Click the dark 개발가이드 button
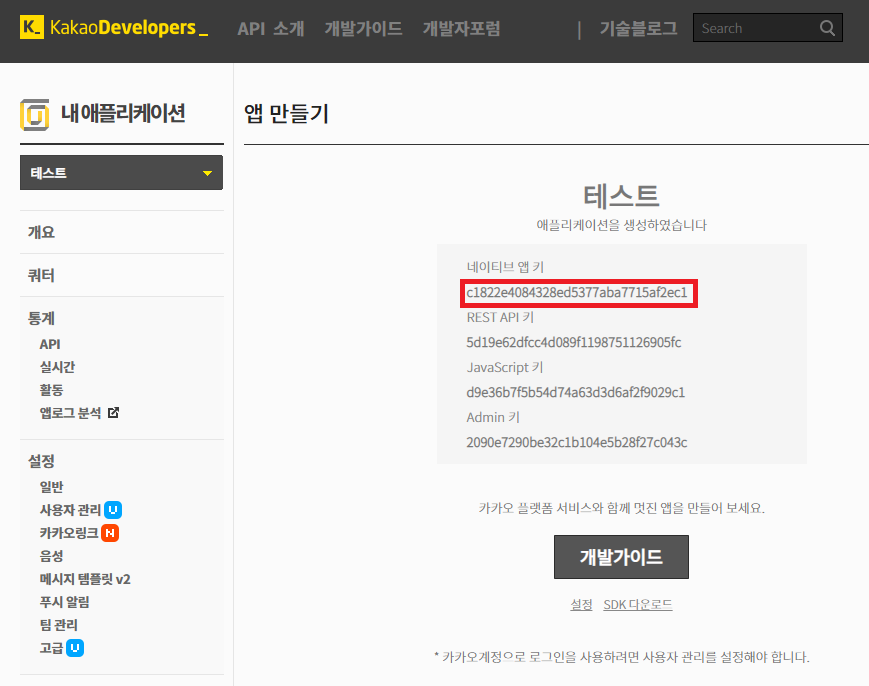Image resolution: width=869 pixels, height=686 pixels. point(621,557)
